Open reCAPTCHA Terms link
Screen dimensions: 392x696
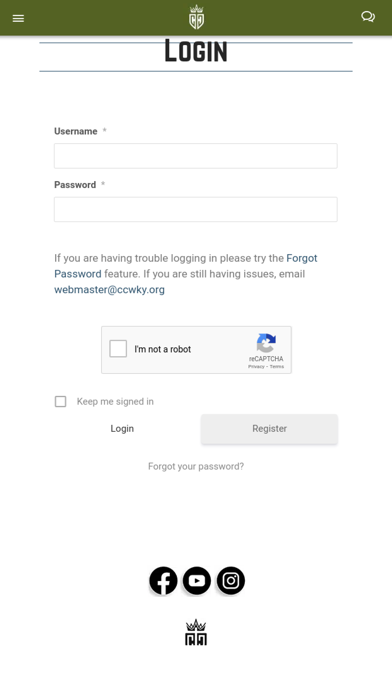point(277,367)
